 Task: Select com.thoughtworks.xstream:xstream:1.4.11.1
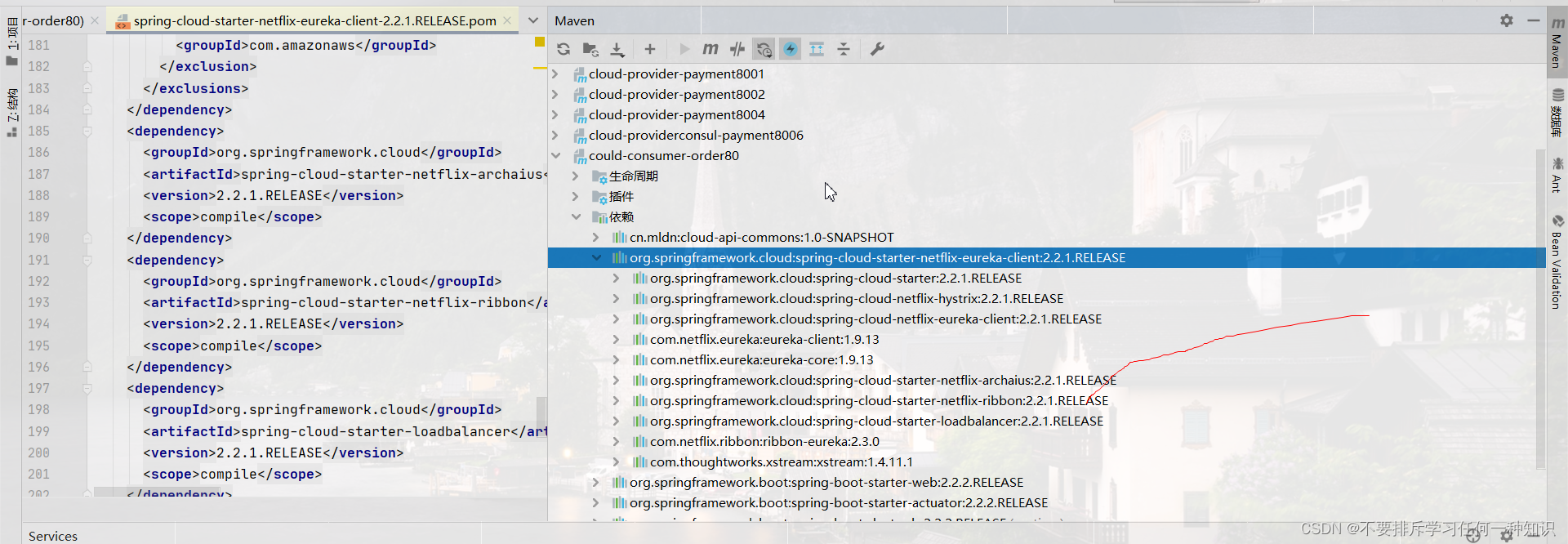tap(782, 462)
